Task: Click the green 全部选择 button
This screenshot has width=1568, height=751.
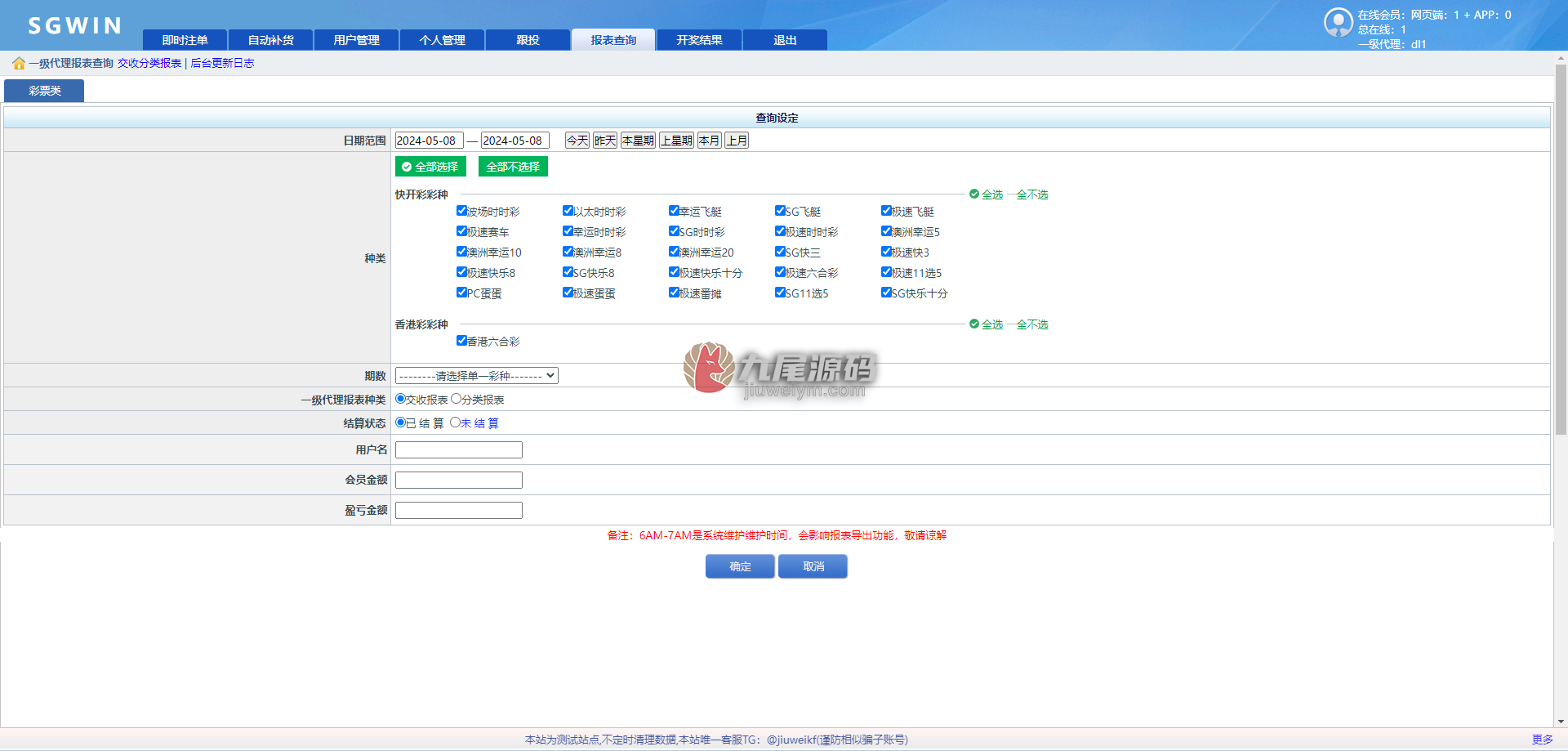Action: [430, 167]
